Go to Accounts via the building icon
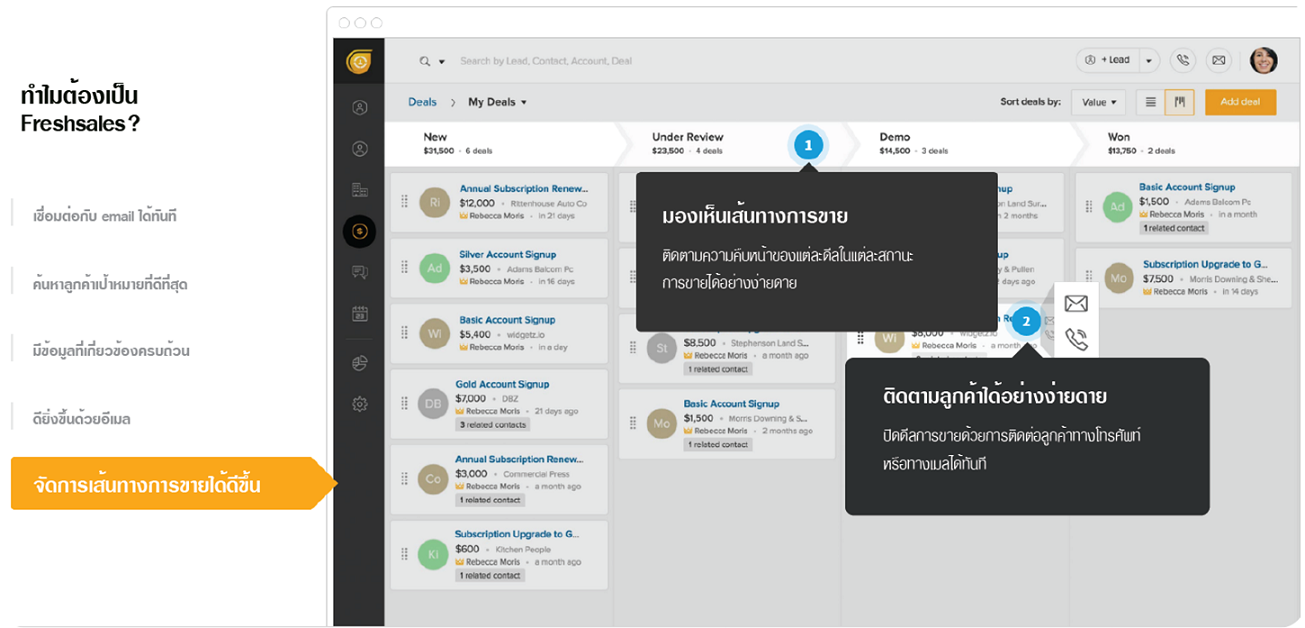 360,190
